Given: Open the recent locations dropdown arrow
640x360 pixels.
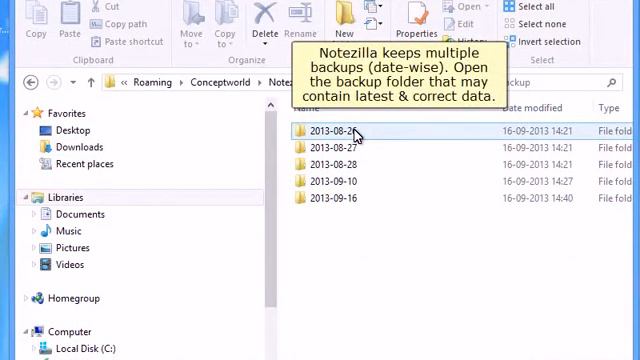Looking at the screenshot, I should [x=73, y=82].
